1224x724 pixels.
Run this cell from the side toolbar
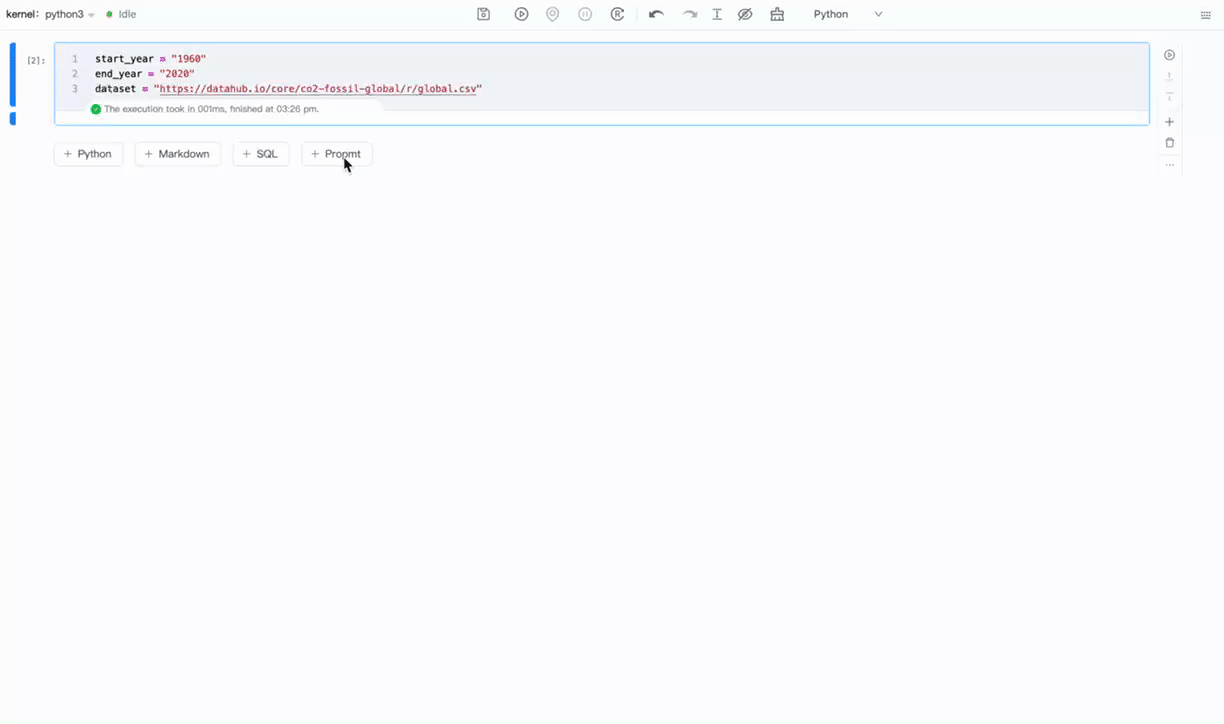click(1170, 55)
